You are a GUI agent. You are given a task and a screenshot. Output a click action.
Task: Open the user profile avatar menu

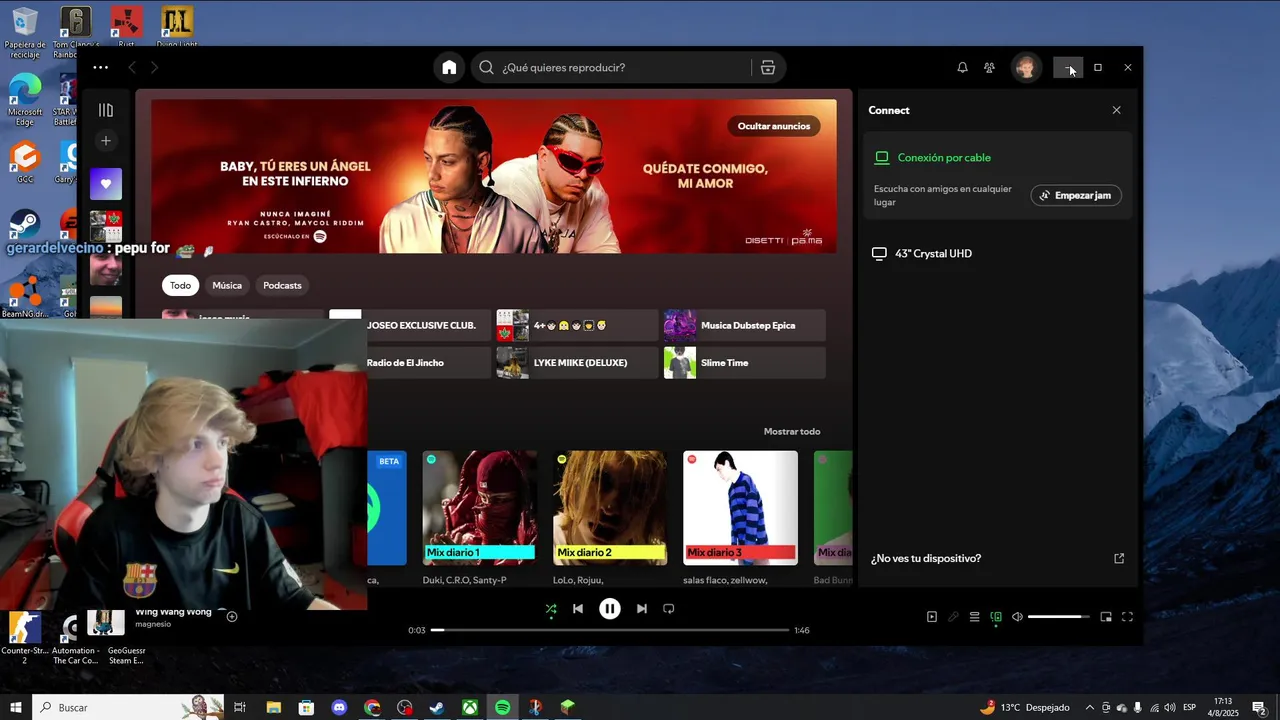click(x=1025, y=67)
